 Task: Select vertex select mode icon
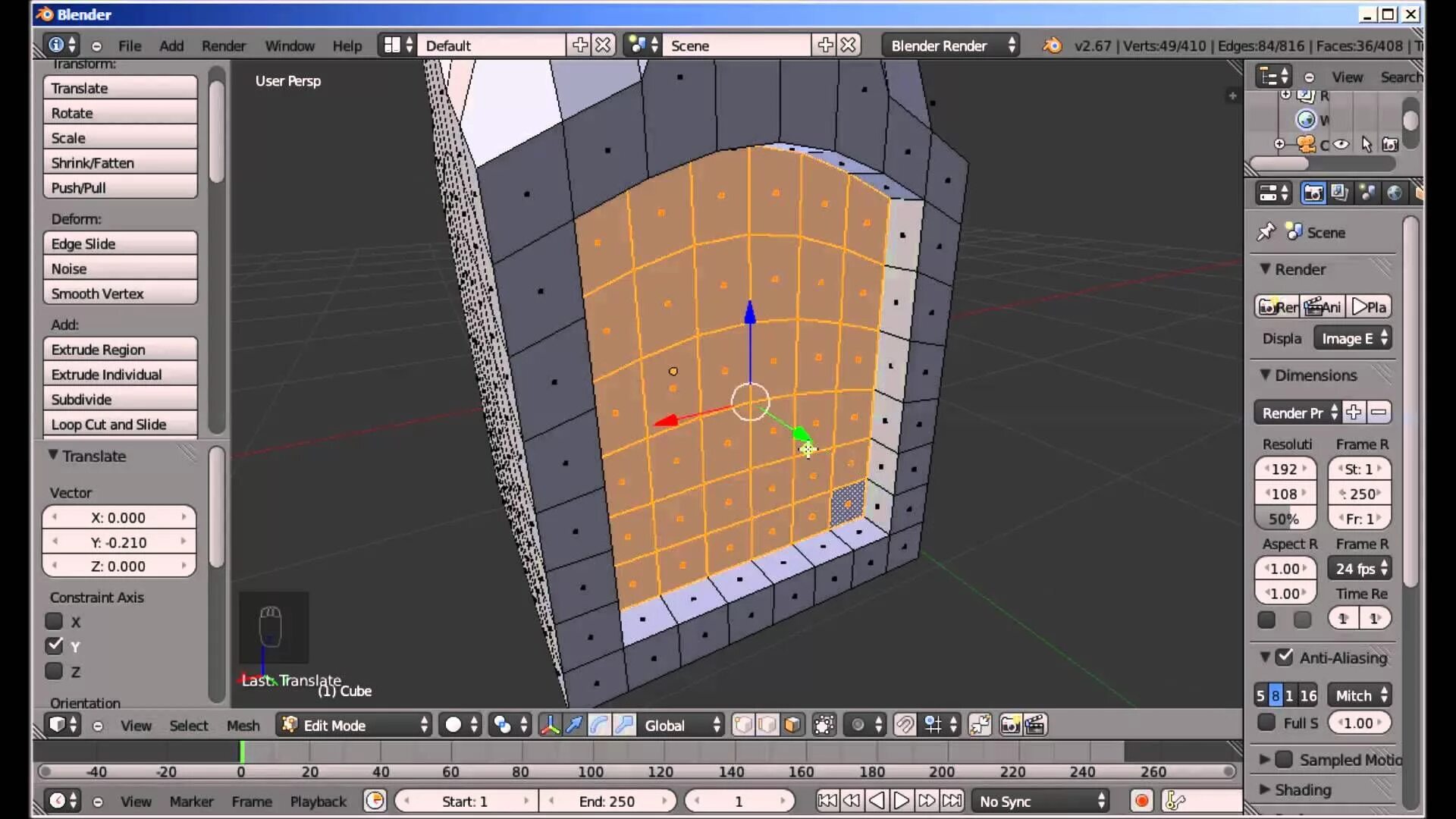[743, 725]
